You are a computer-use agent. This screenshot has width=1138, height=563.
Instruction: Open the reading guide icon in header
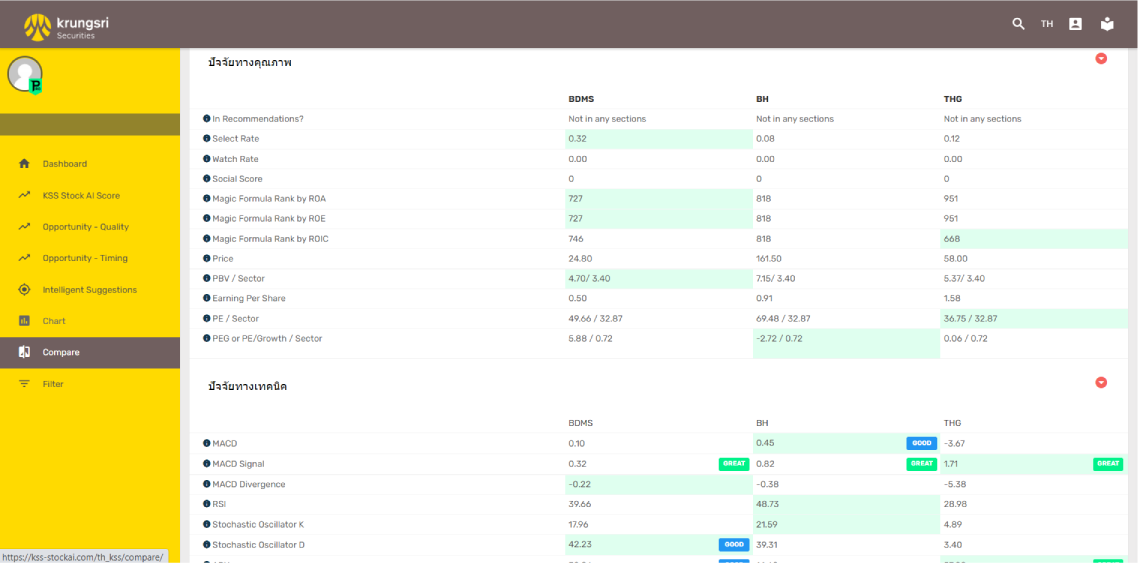pyautogui.click(x=1107, y=24)
